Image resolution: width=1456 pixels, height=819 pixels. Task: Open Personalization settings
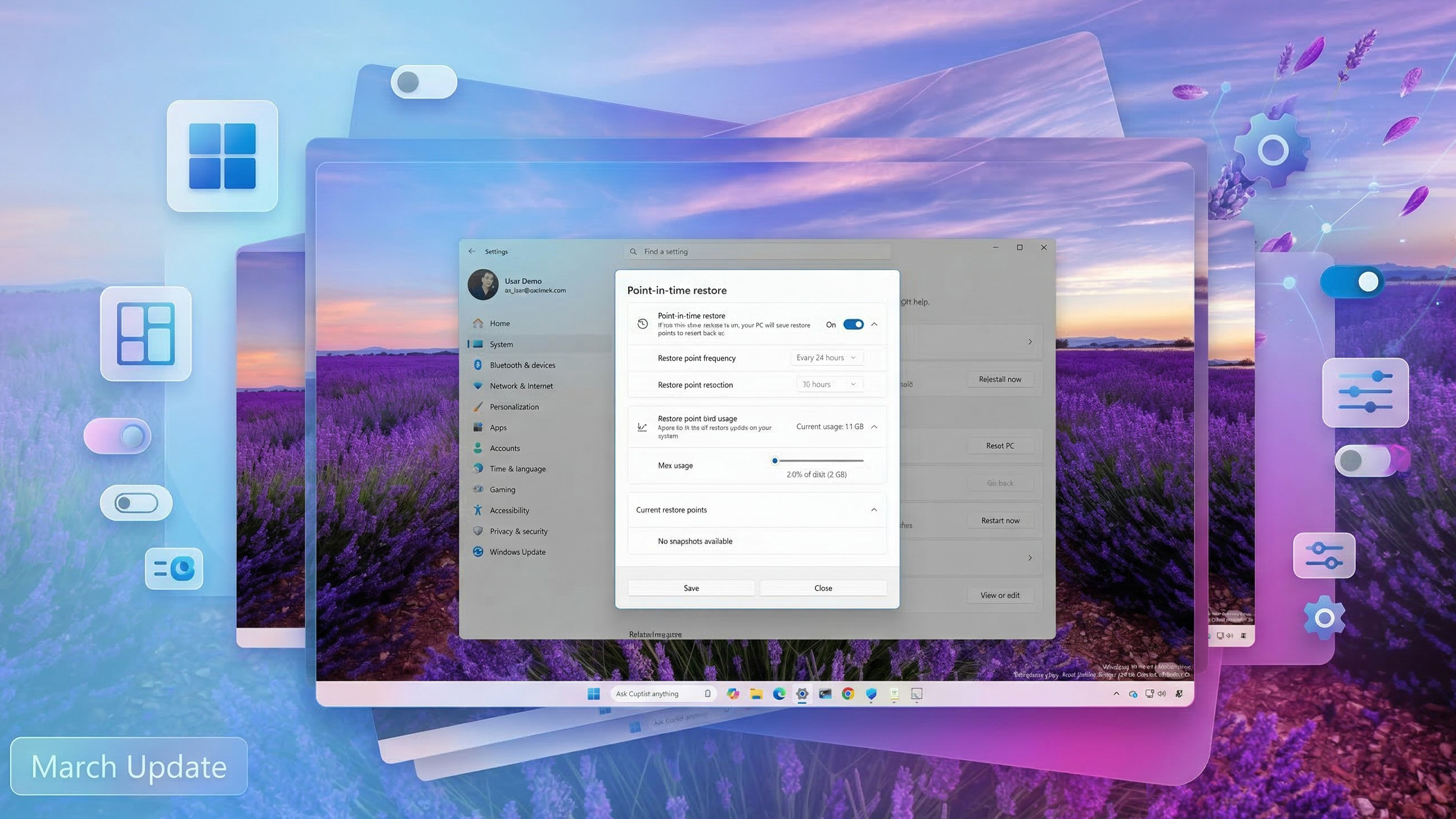514,406
